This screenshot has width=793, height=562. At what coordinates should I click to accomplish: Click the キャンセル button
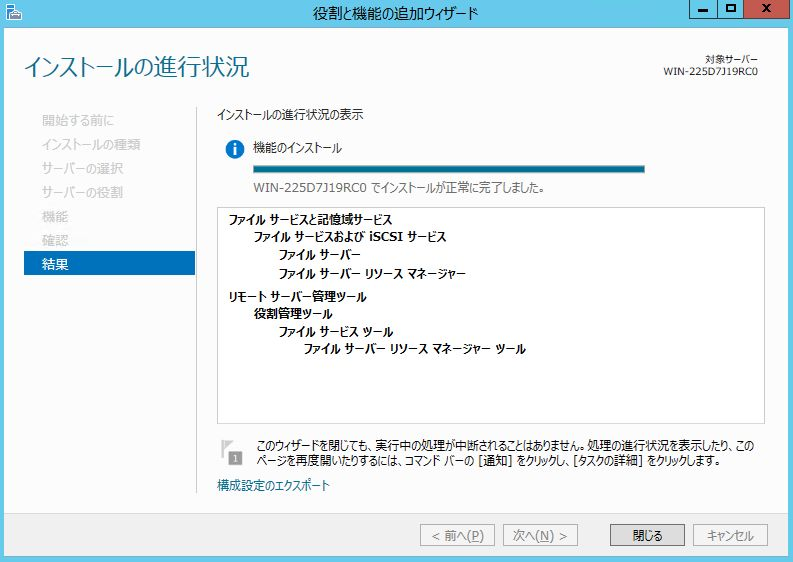pyautogui.click(x=730, y=535)
